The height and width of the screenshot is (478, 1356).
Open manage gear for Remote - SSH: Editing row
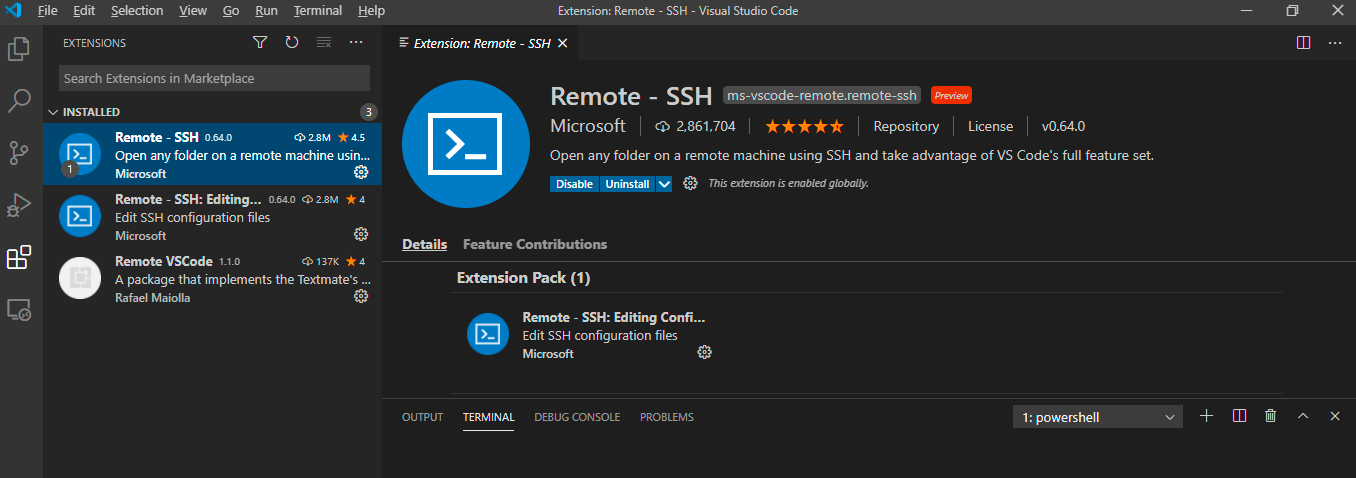tap(361, 235)
